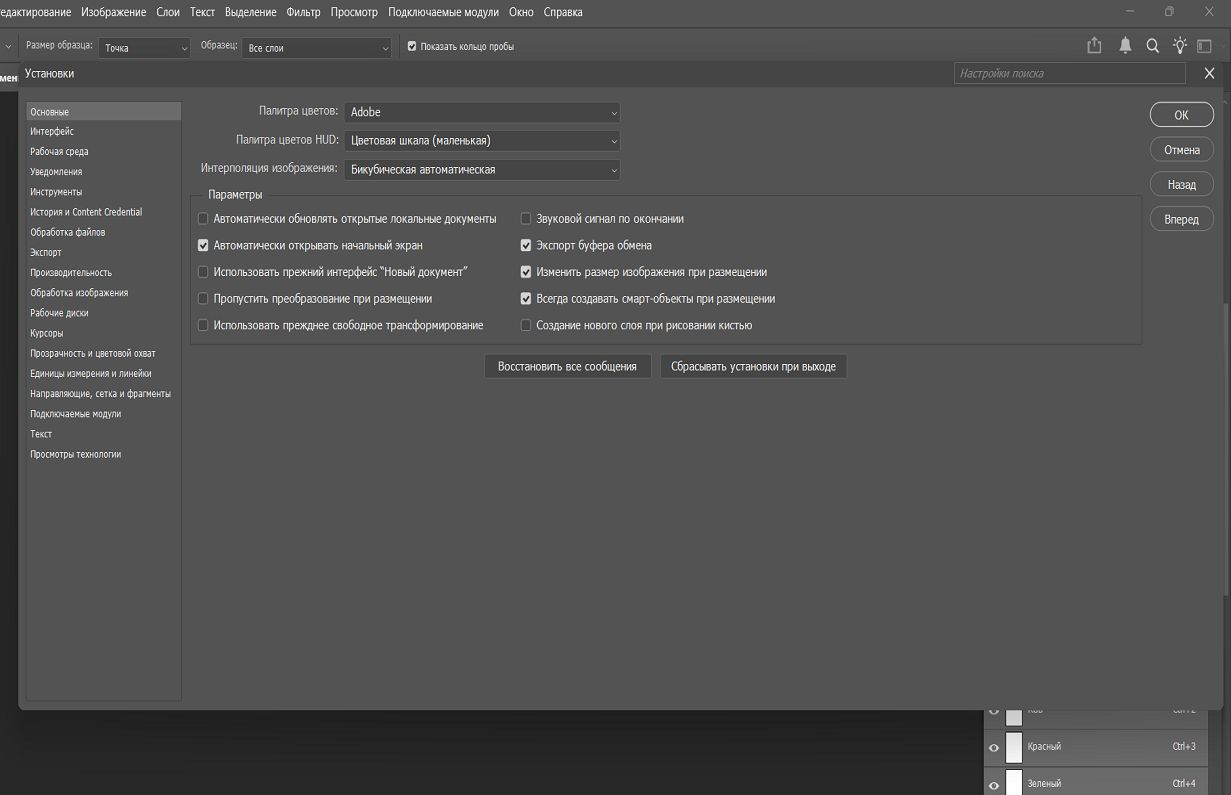Image resolution: width=1231 pixels, height=795 pixels.
Task: Uncheck Экспорт буфера обмена
Action: [526, 245]
